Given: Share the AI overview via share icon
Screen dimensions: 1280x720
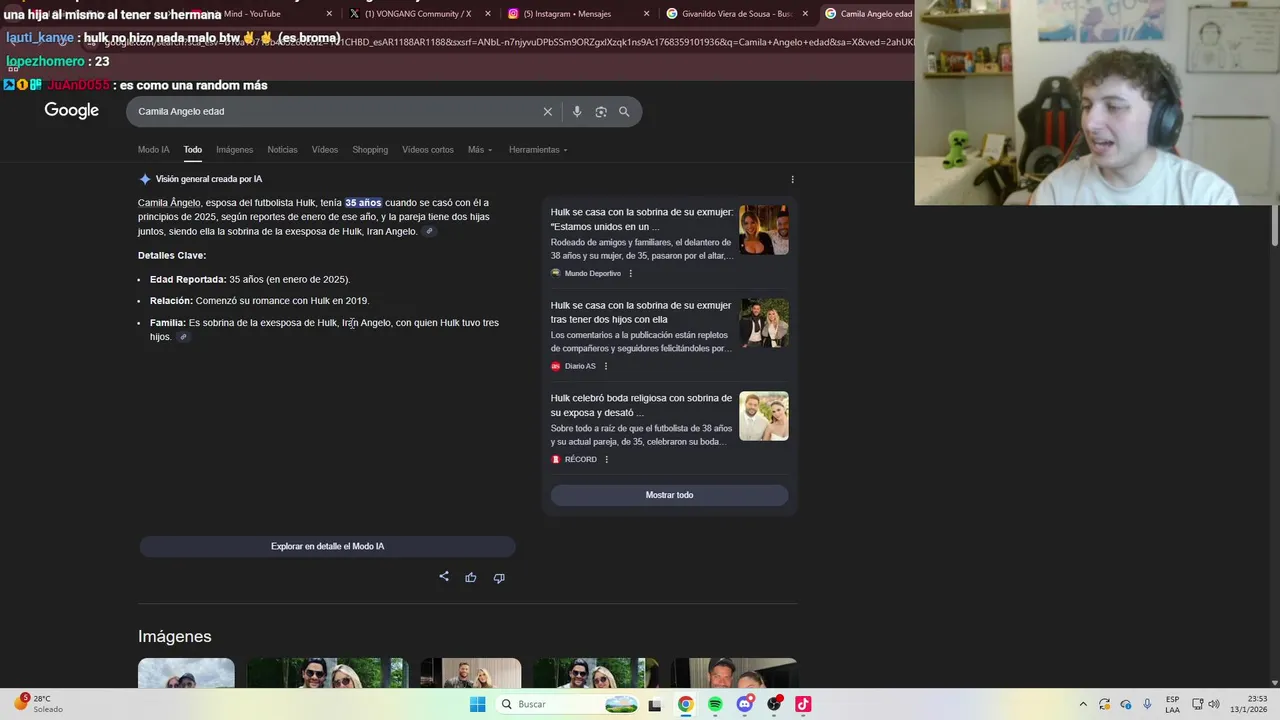Looking at the screenshot, I should click(444, 577).
